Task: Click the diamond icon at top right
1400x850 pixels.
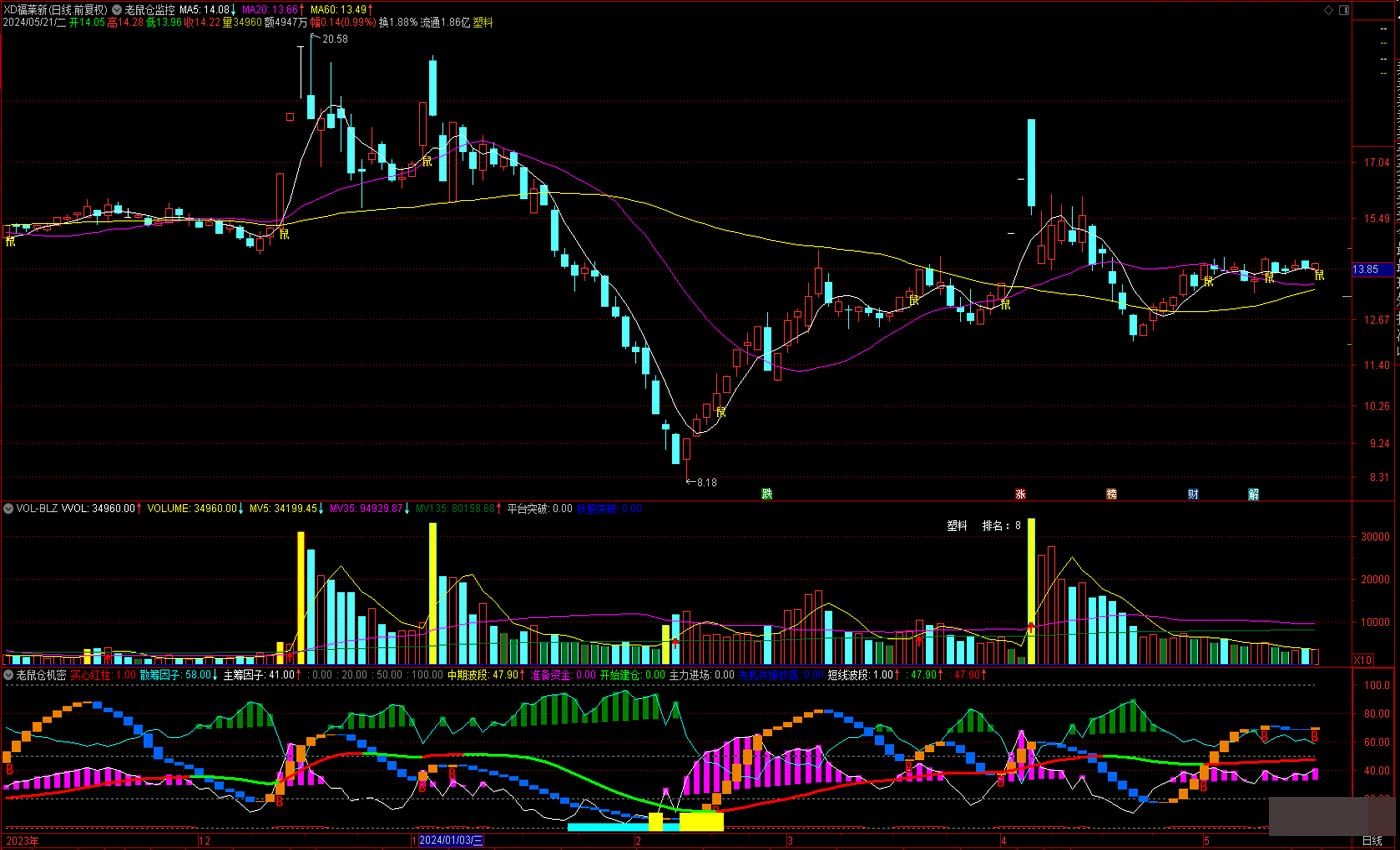Action: 1328,10
